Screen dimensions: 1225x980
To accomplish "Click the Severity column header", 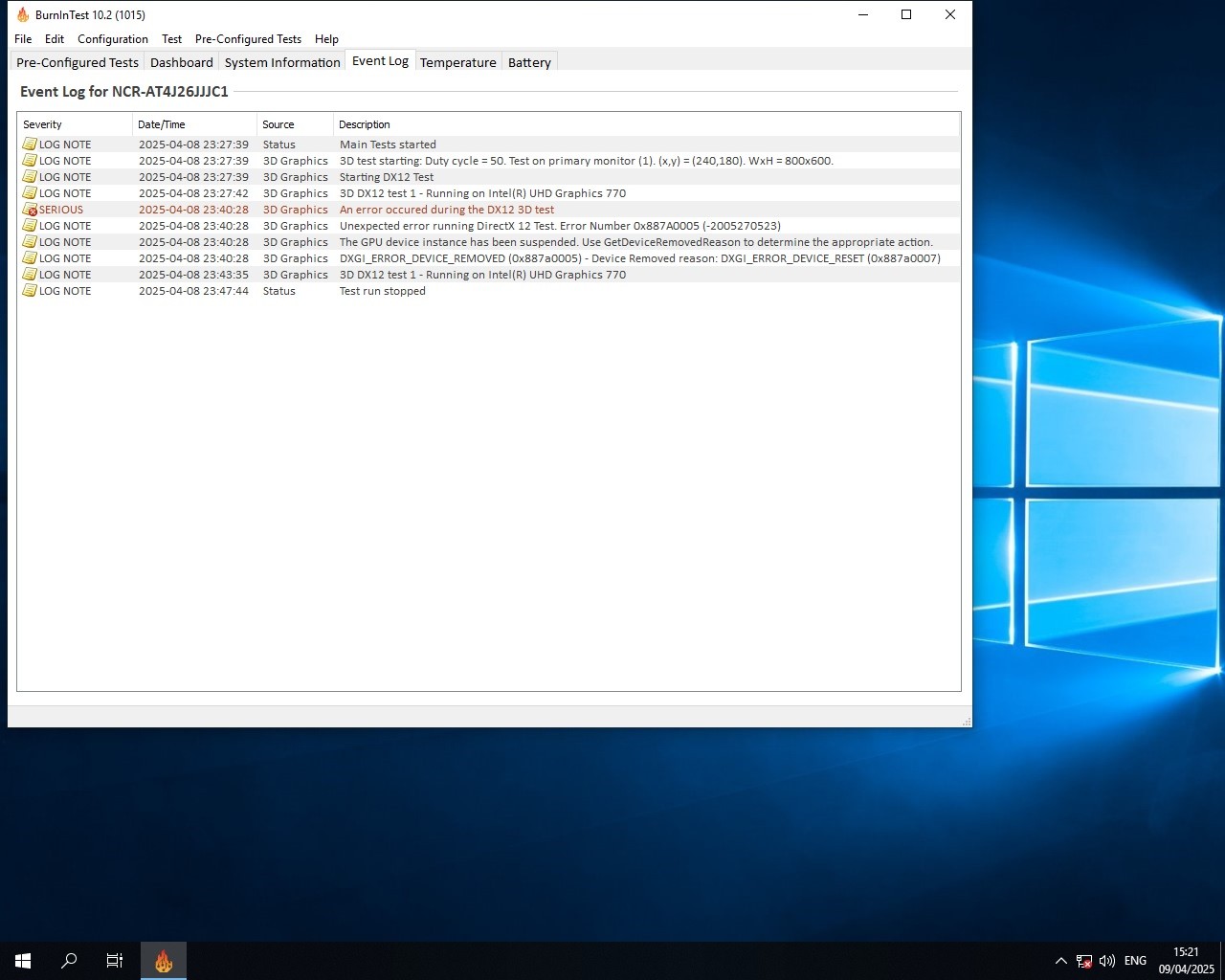I will click(75, 124).
